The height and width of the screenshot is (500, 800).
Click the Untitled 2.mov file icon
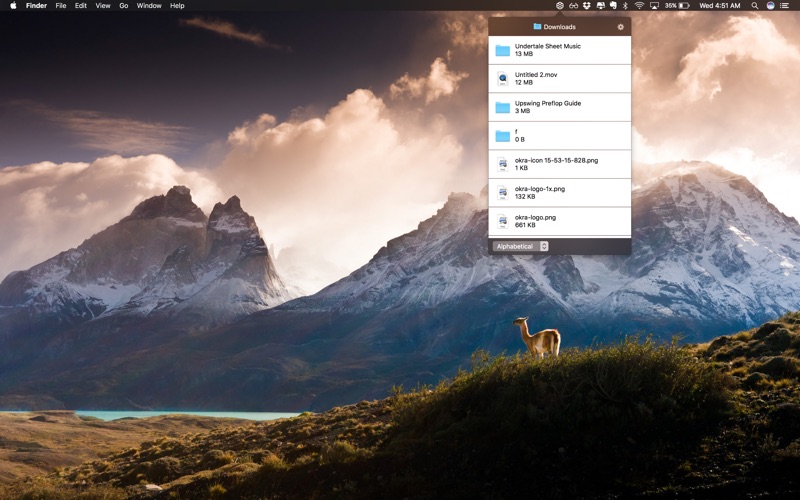click(503, 79)
